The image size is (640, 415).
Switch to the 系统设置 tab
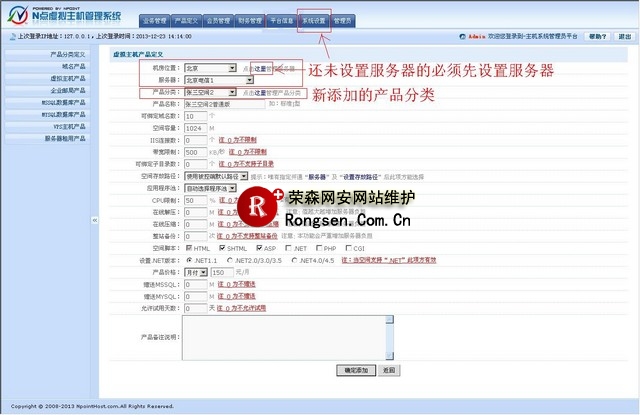pyautogui.click(x=314, y=19)
